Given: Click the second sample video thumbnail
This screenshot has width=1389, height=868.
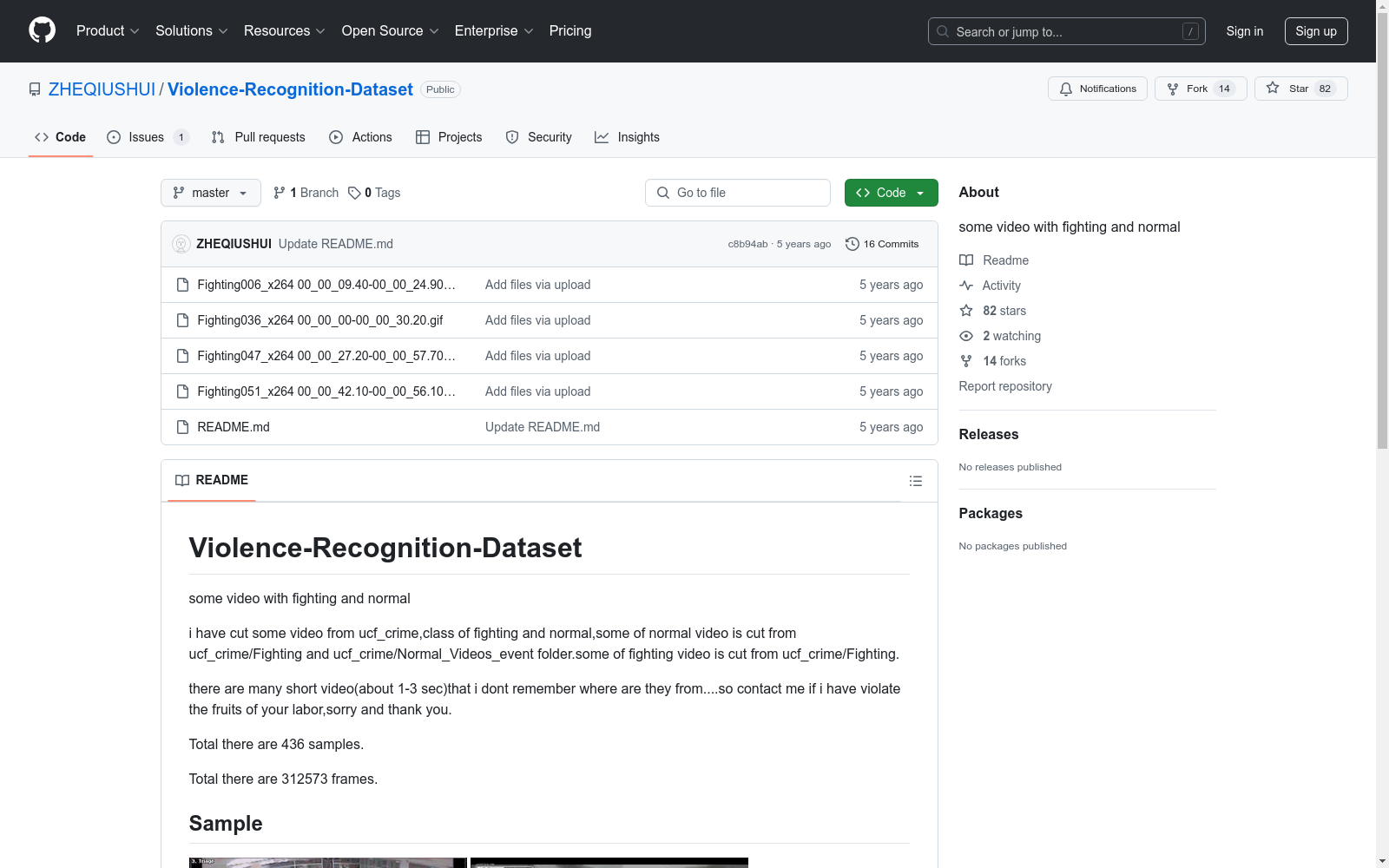Looking at the screenshot, I should pyautogui.click(x=609, y=863).
